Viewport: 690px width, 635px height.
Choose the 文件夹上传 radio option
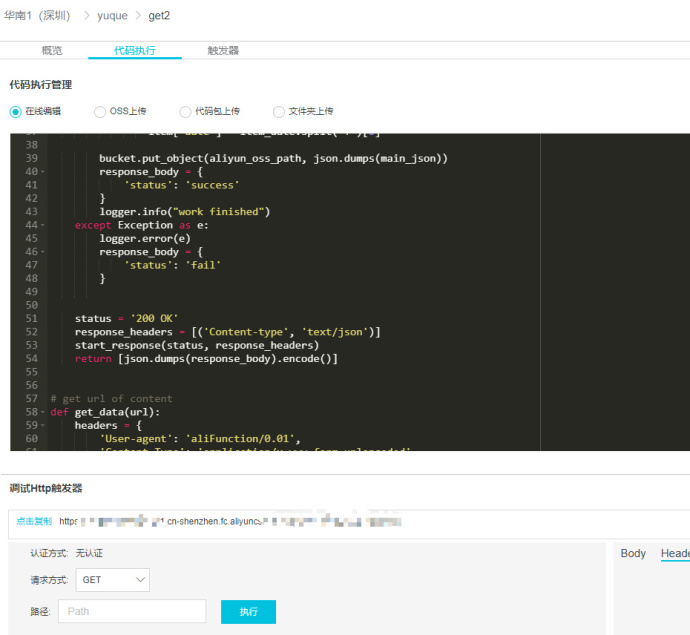[x=279, y=112]
